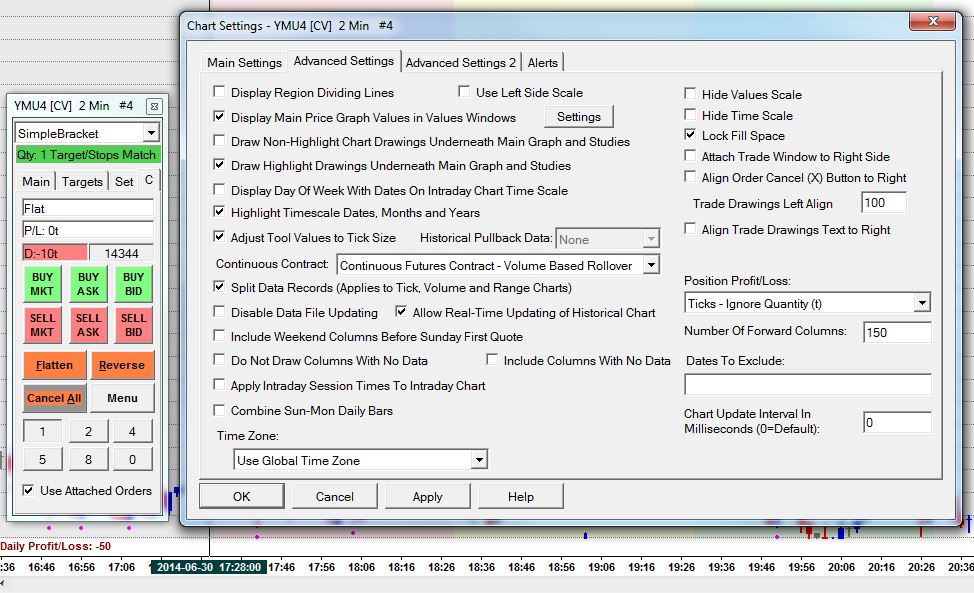Click the SELL MKT button

[x=42, y=325]
